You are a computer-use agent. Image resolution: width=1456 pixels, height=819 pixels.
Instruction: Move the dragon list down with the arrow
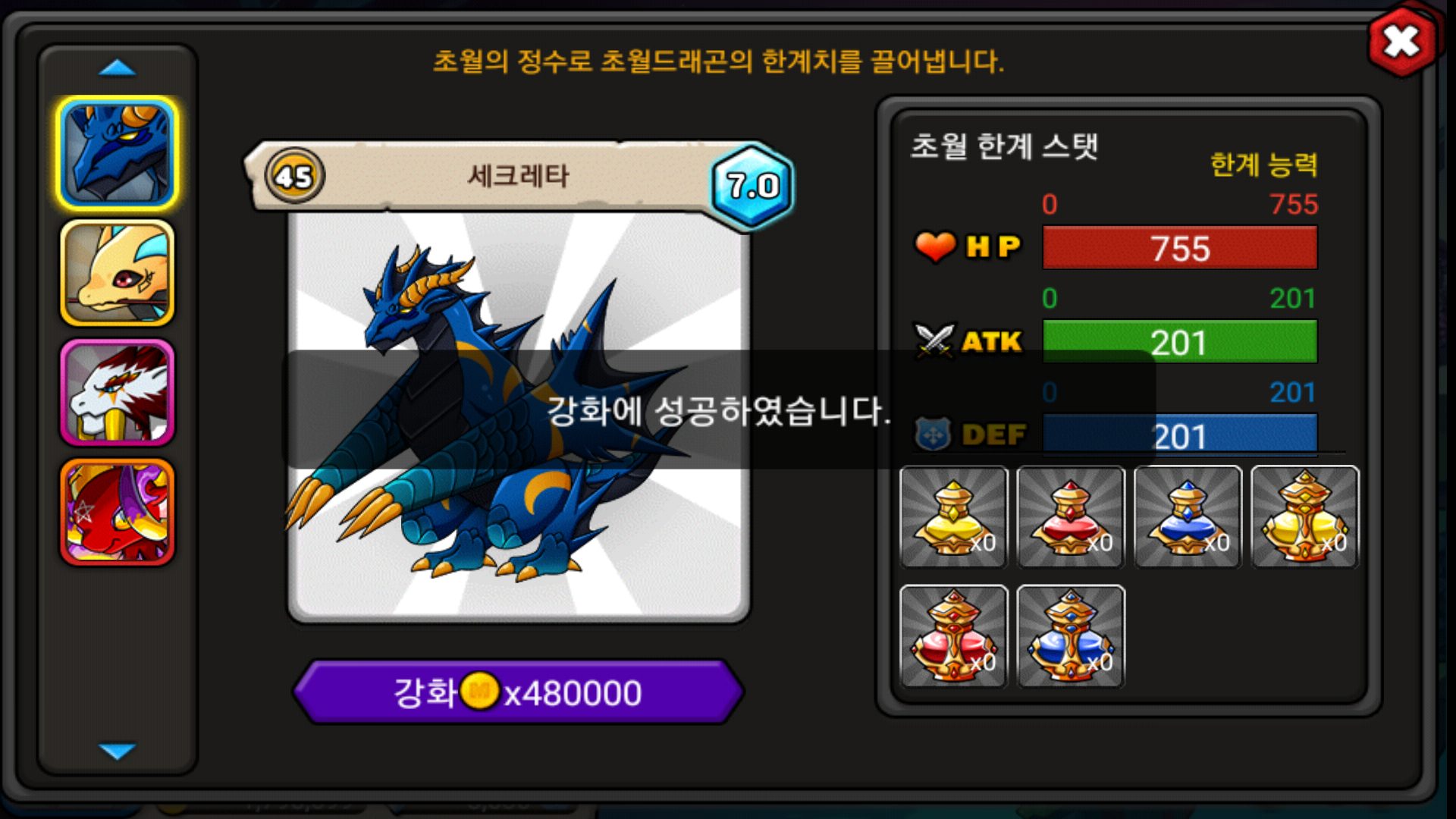[x=117, y=751]
